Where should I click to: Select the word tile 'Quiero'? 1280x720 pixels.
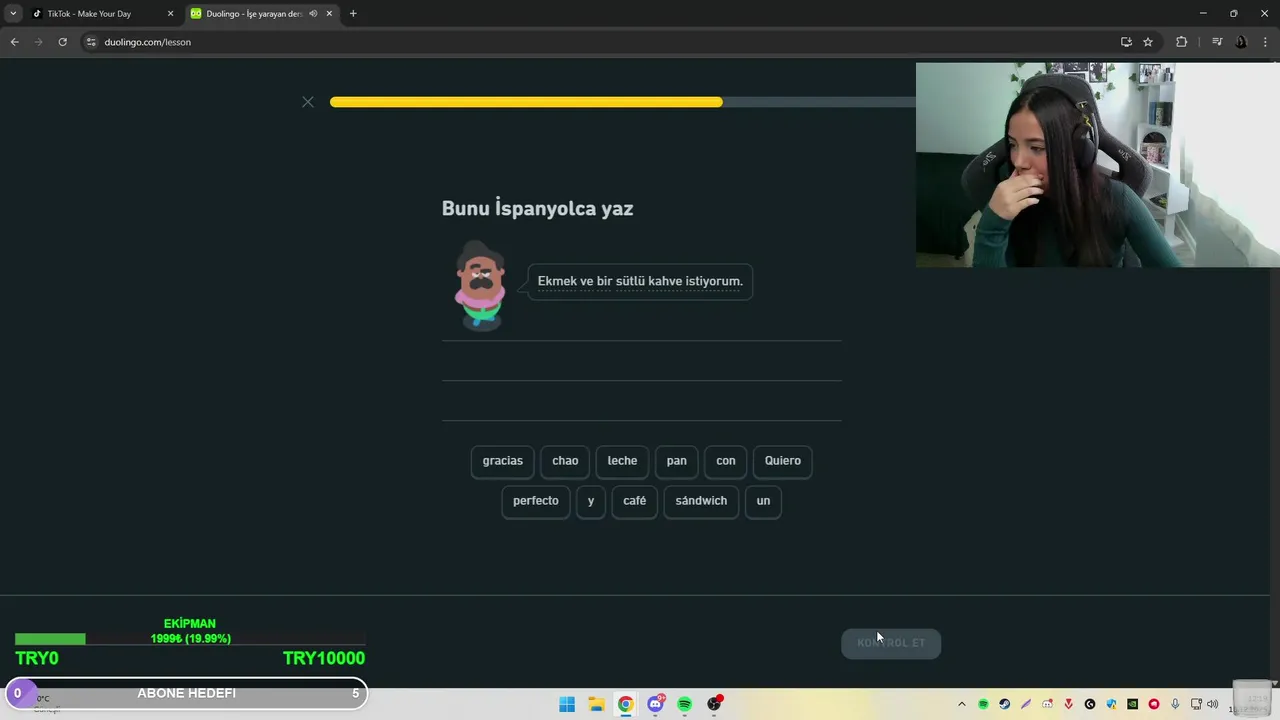coord(783,461)
